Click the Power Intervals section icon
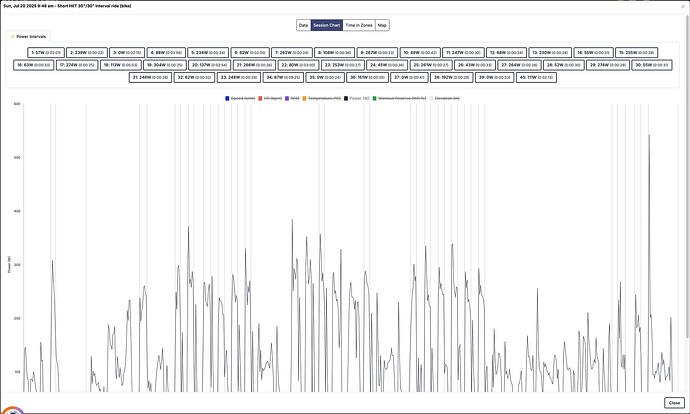This screenshot has width=690, height=414. point(13,36)
